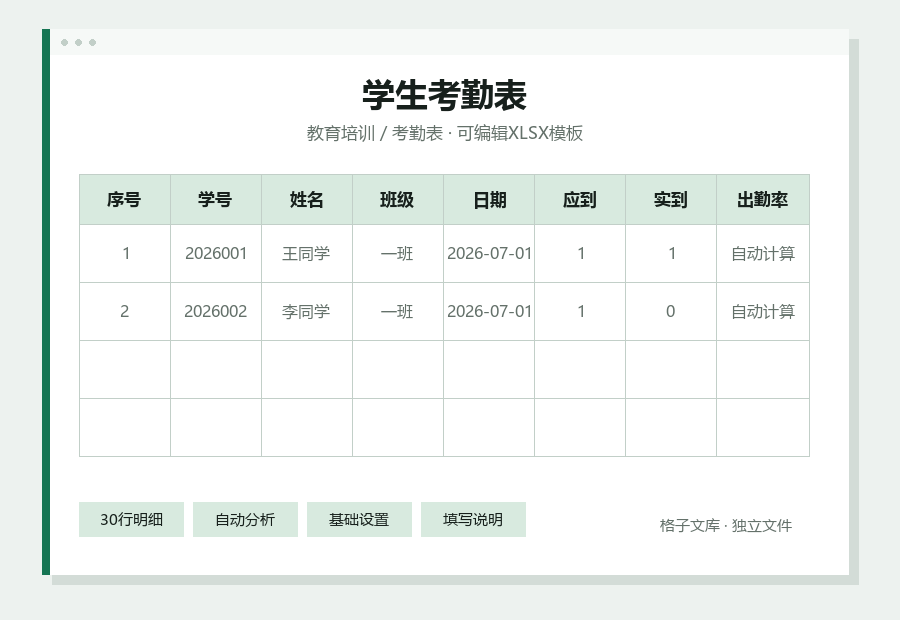This screenshot has width=900, height=620.
Task: Select the 出勤率 column header
Action: pyautogui.click(x=763, y=200)
